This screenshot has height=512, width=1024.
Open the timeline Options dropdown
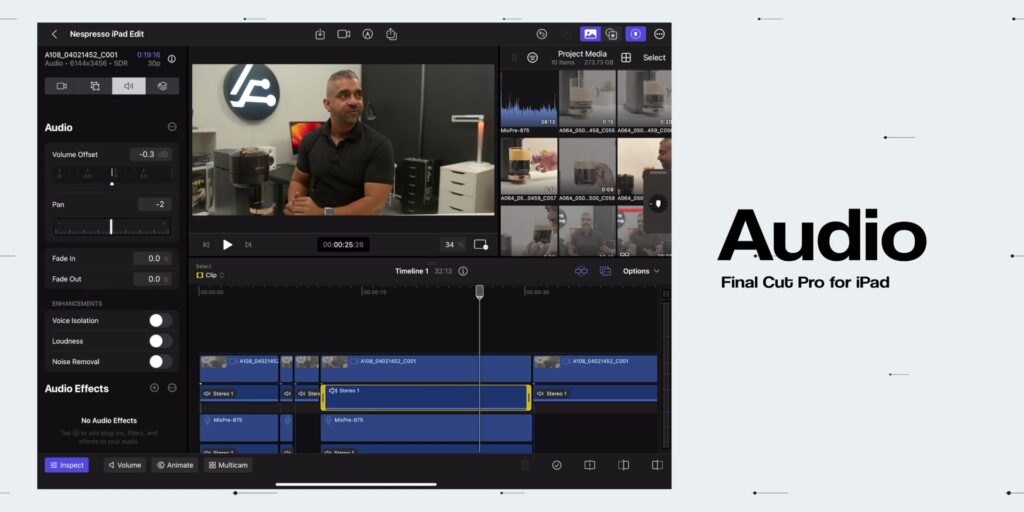click(641, 271)
